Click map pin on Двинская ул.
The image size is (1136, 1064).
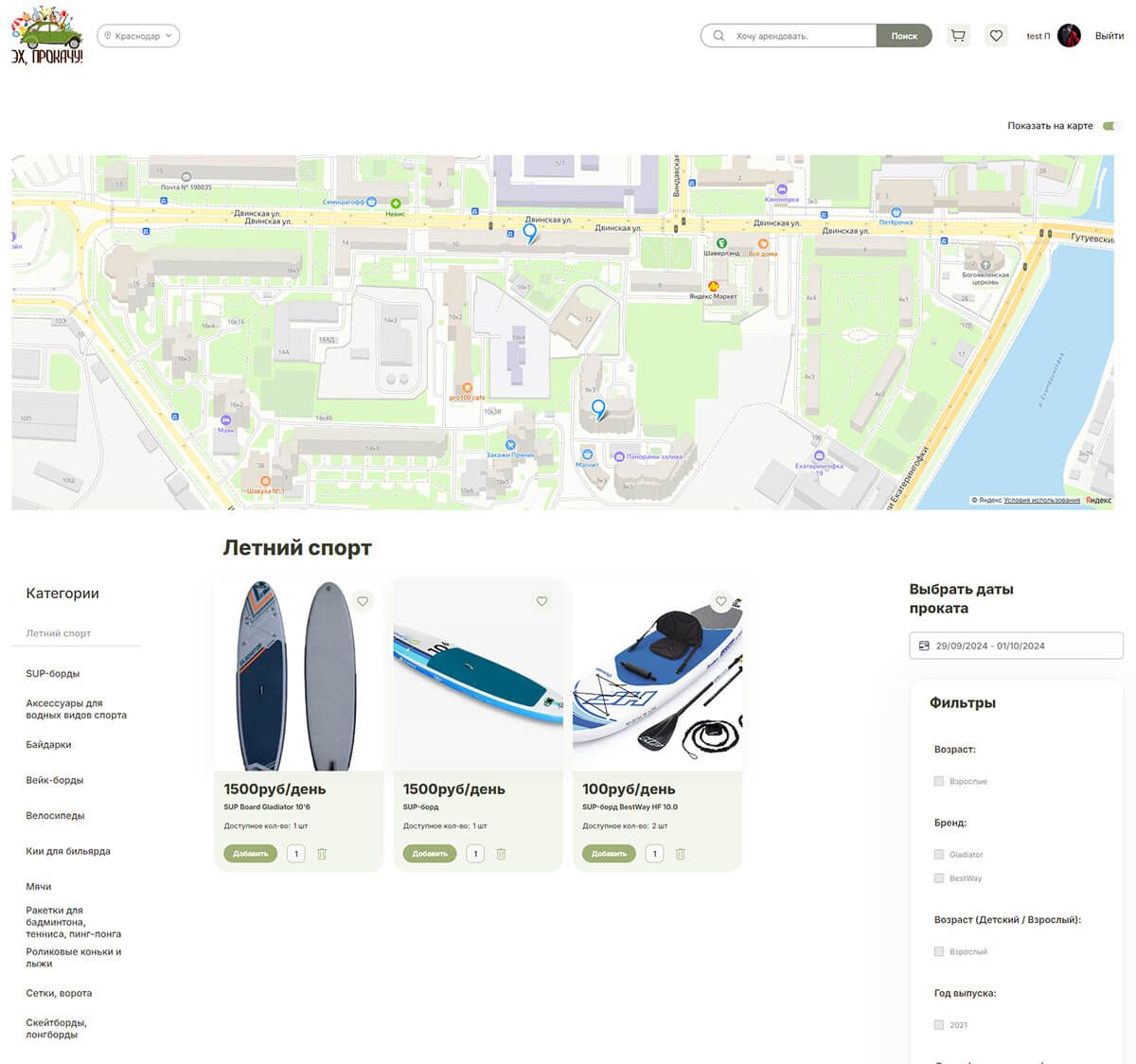pyautogui.click(x=530, y=232)
